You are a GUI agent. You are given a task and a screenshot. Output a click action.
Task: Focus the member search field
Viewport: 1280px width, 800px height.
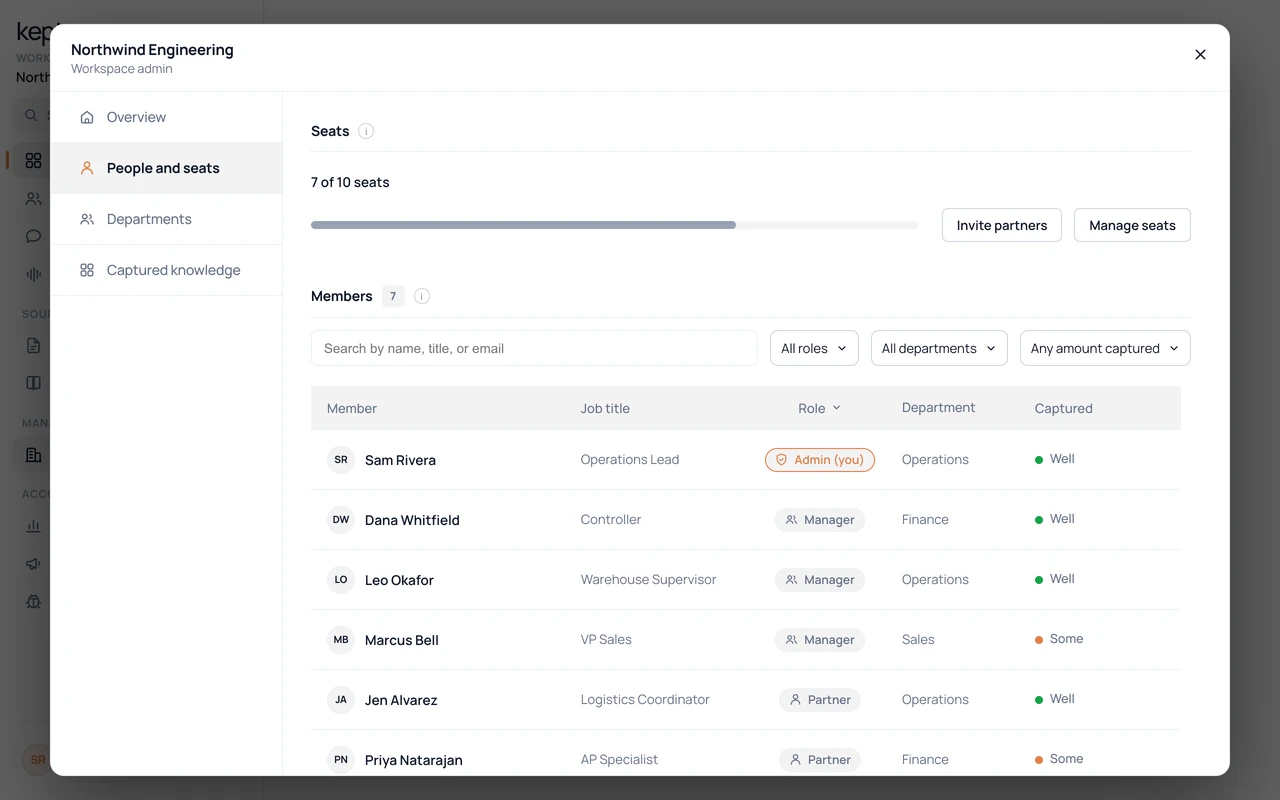[x=534, y=348]
